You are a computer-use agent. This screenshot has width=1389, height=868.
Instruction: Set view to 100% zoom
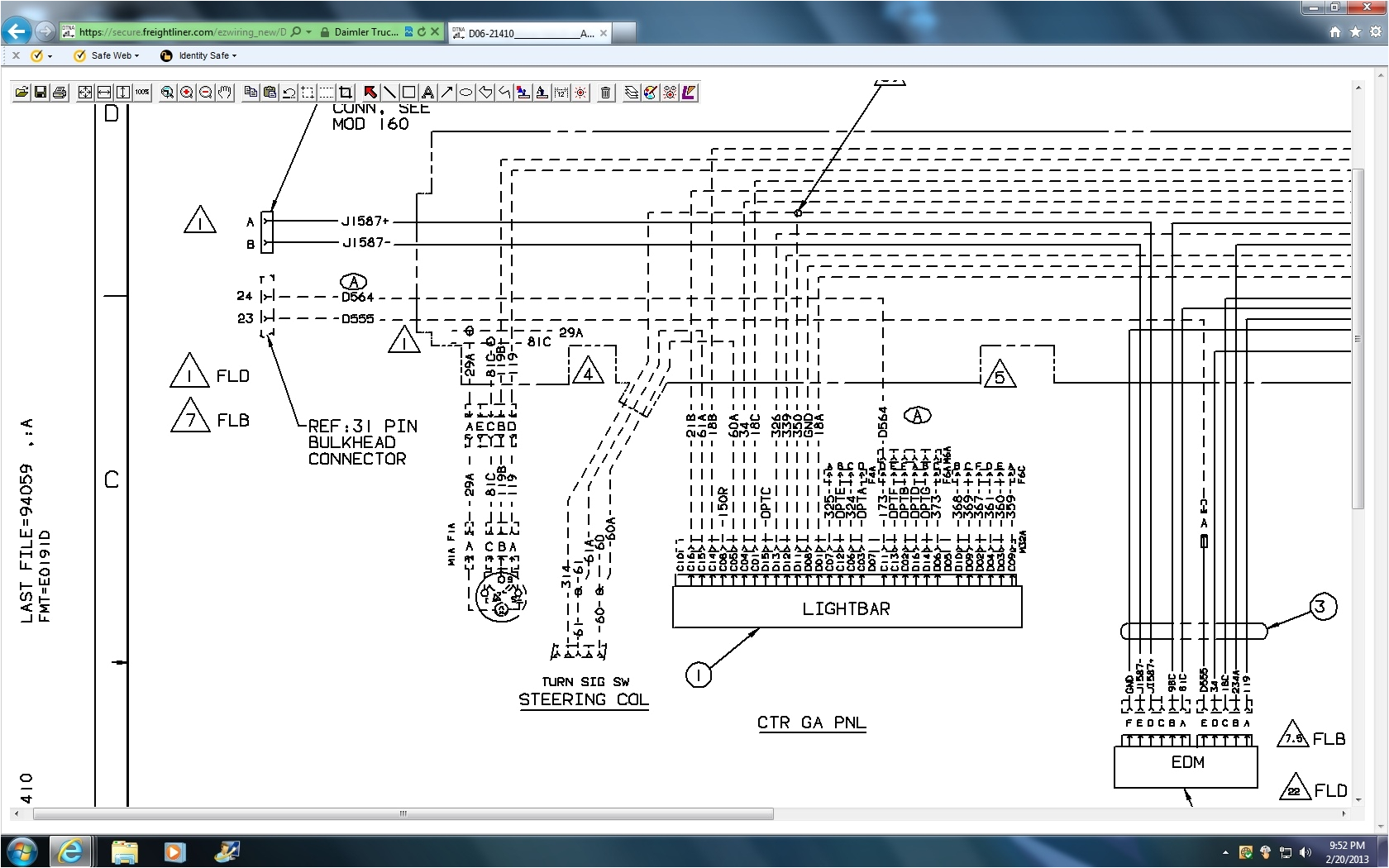[x=141, y=93]
